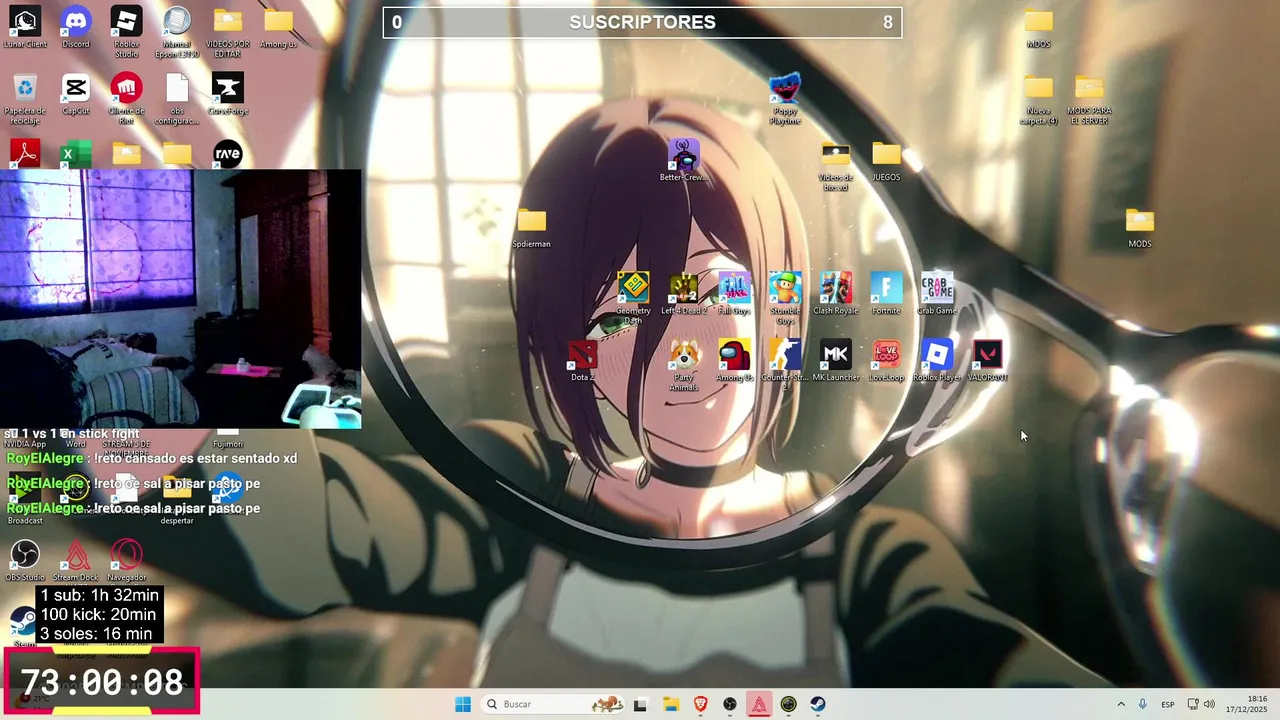
Task: Select the JUEGOS folder
Action: 886,160
